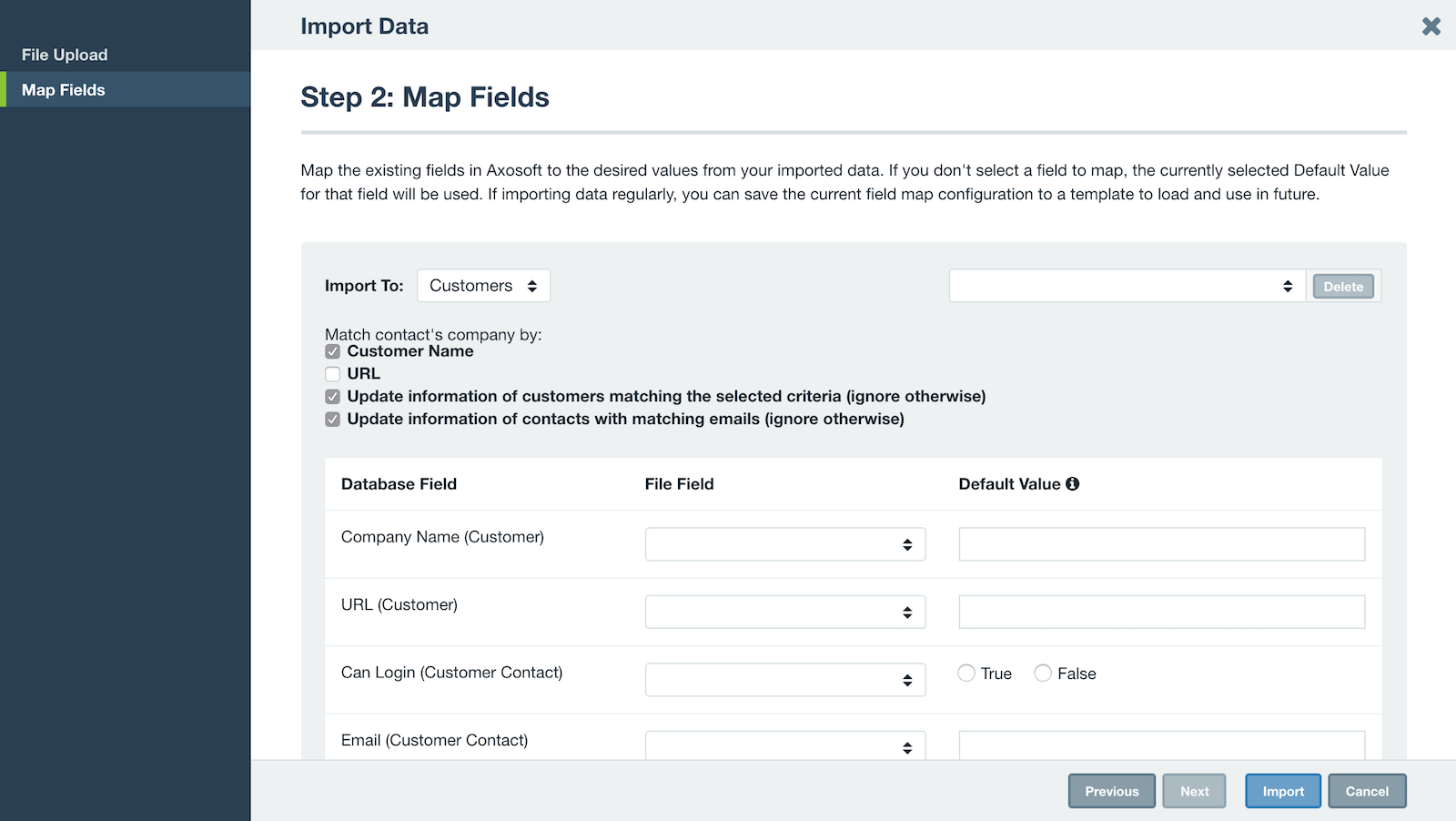
Task: Click the Cancel button
Action: [1367, 791]
